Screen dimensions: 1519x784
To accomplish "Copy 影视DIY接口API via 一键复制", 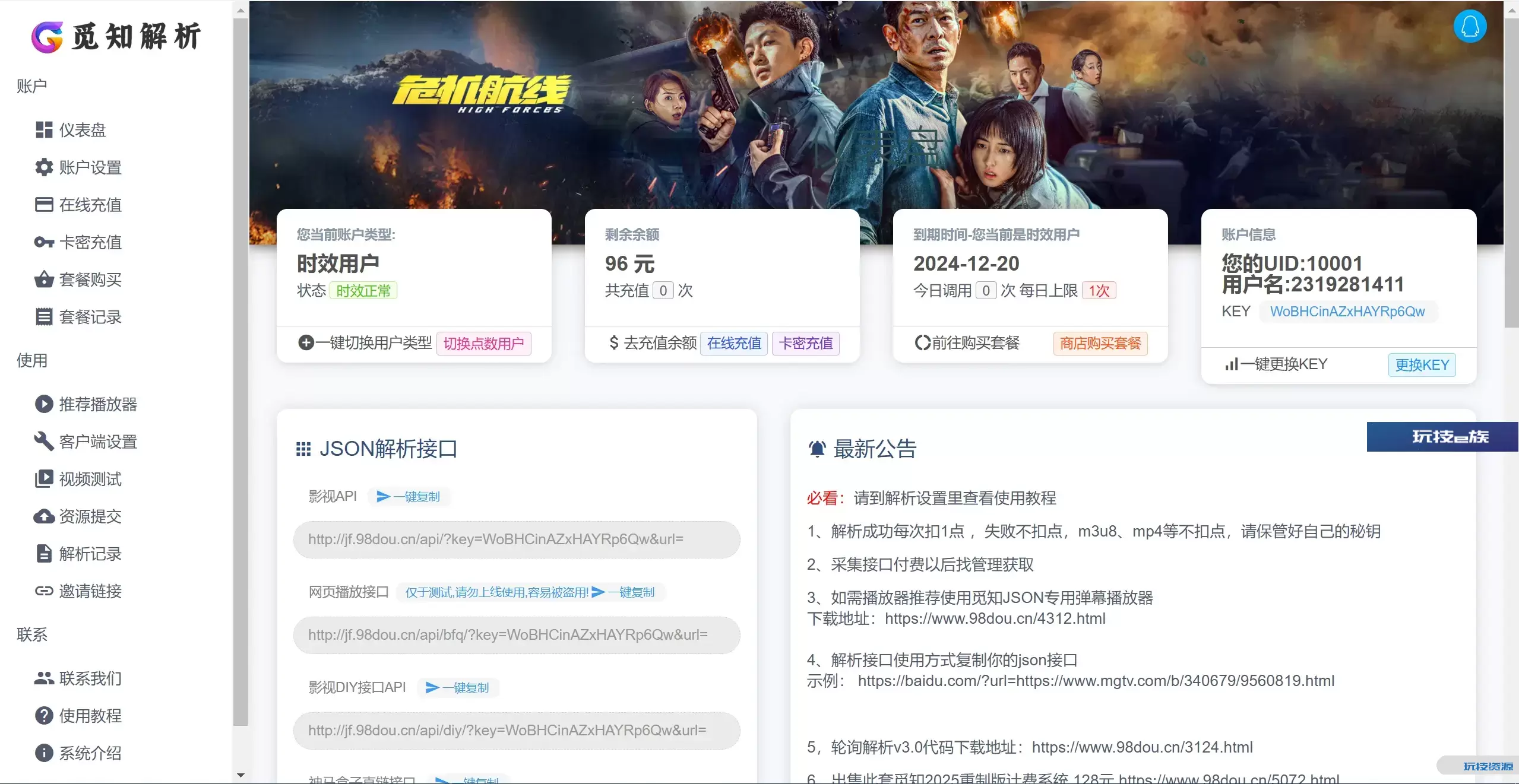I will tap(457, 688).
